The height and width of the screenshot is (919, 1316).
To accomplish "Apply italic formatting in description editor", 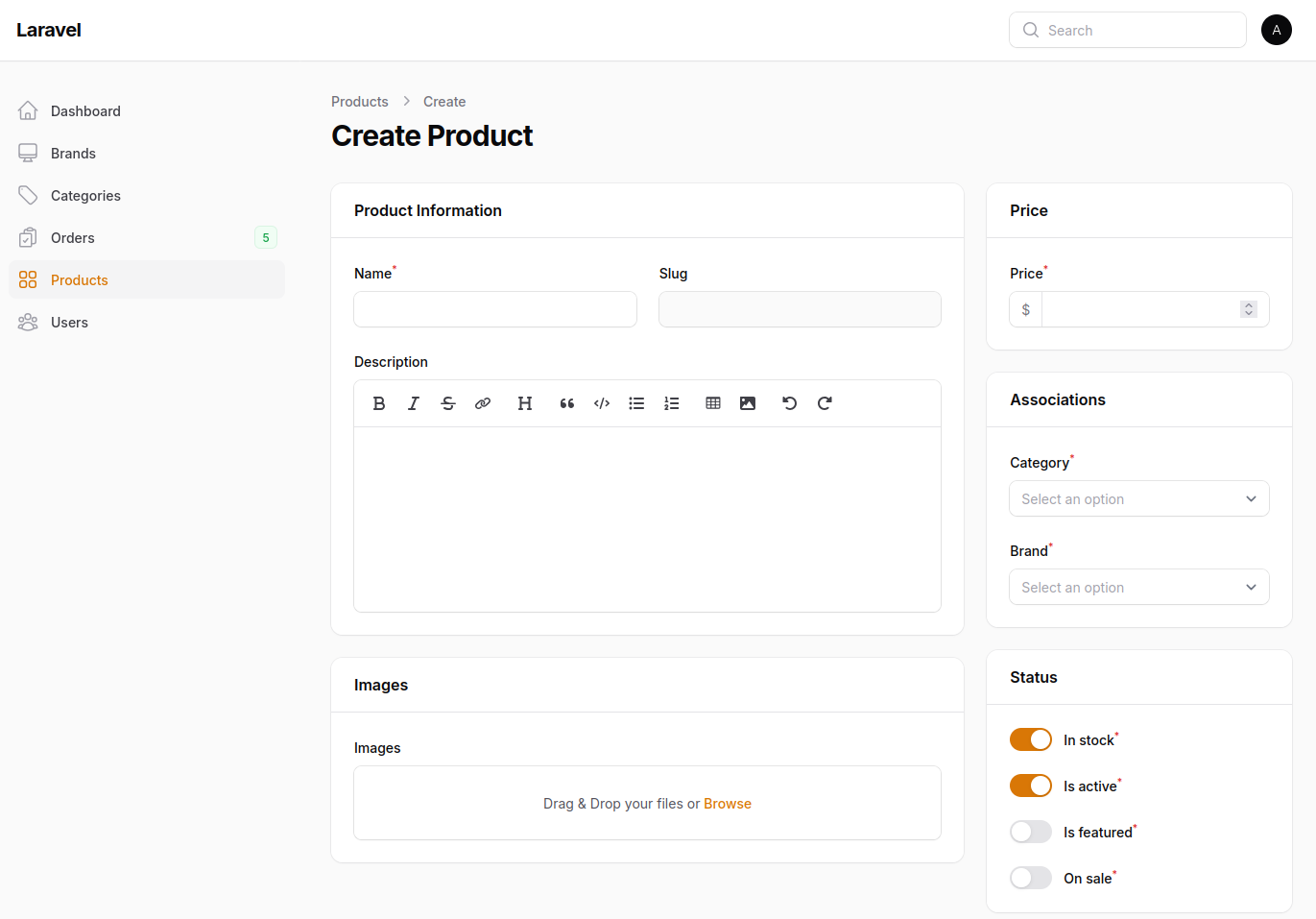I will click(414, 403).
